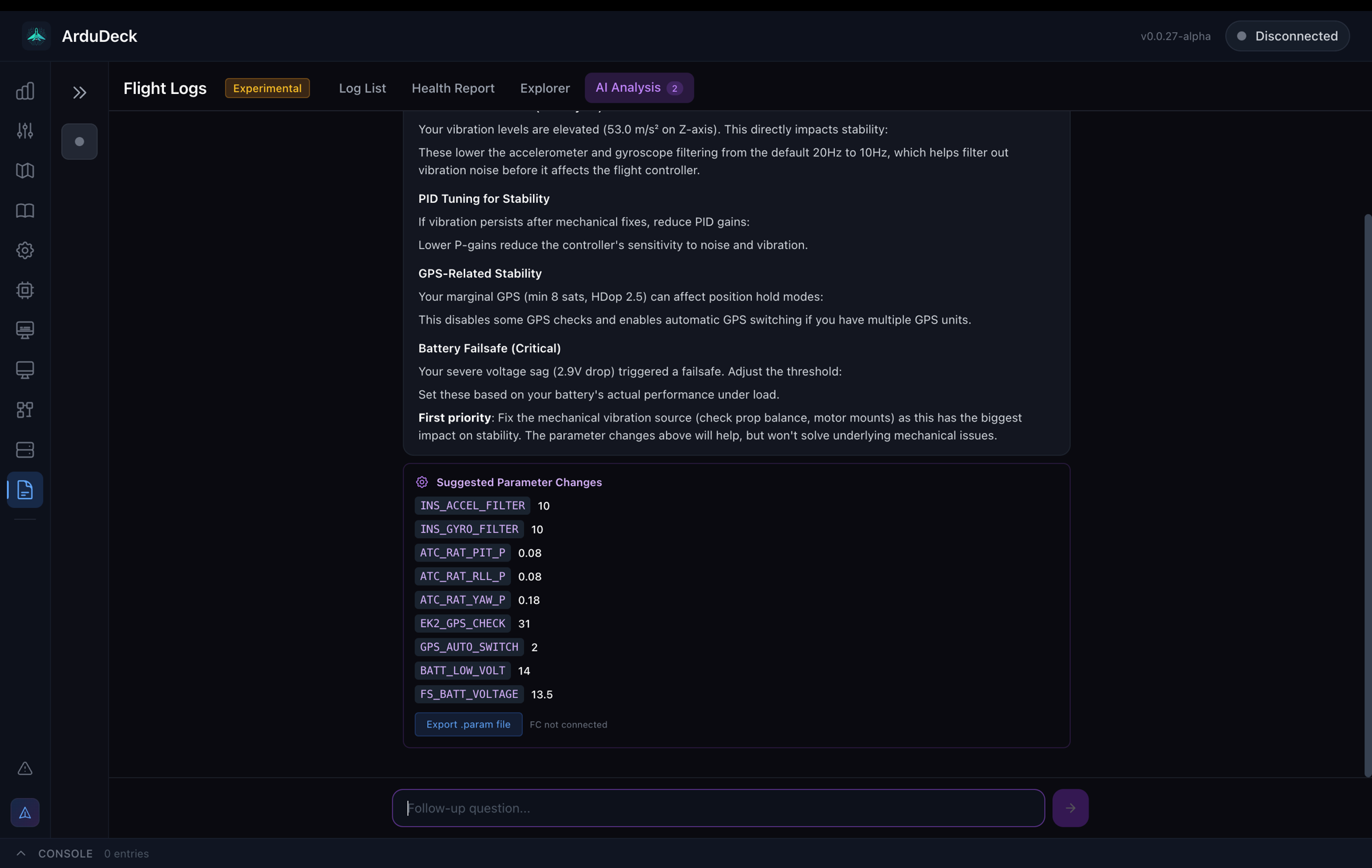Click the GPS_AUTO_SWITCH parameter tag
The width and height of the screenshot is (1372, 868).
pos(469,647)
